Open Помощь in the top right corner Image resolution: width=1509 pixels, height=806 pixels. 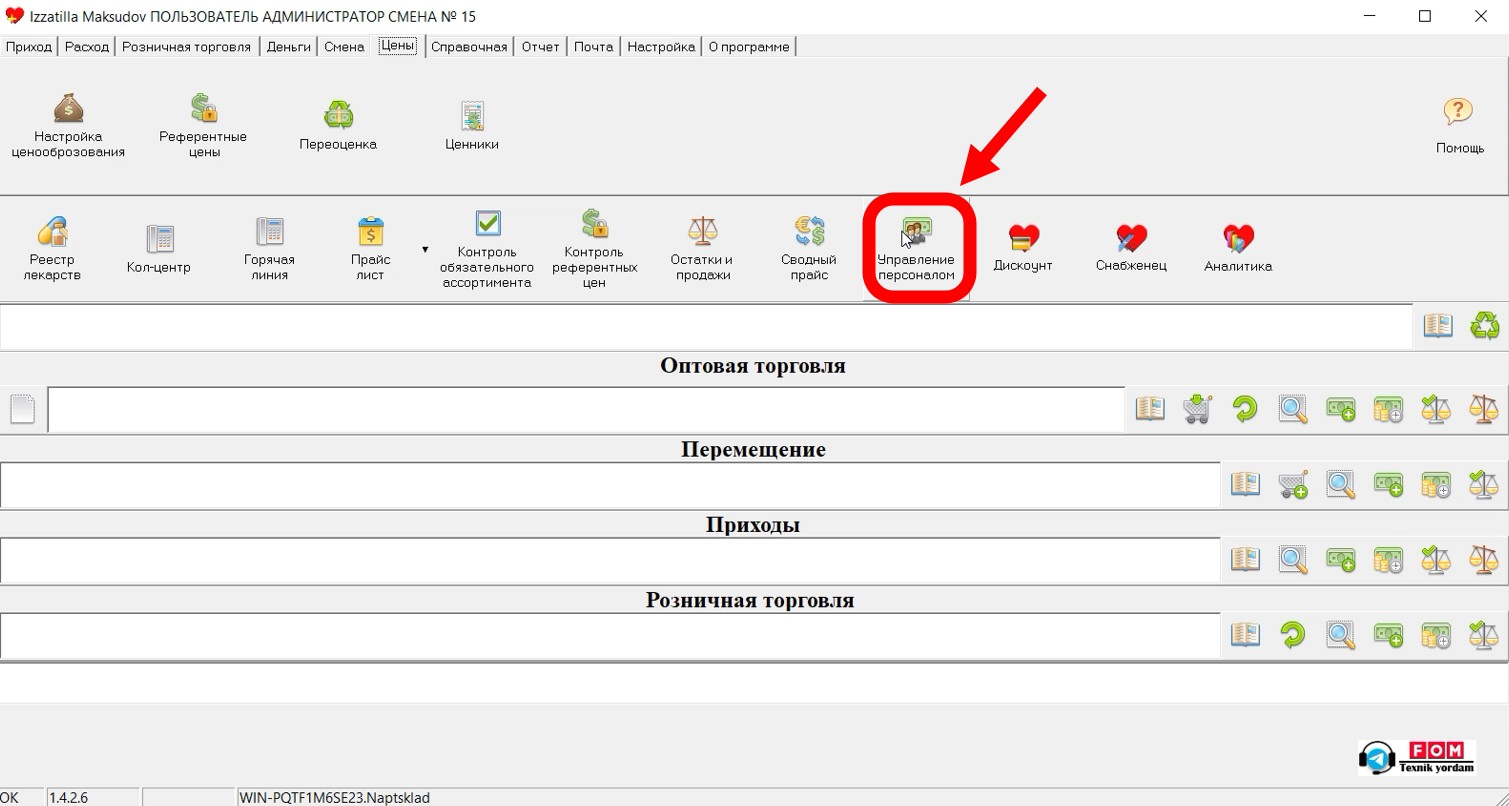coord(1458,122)
